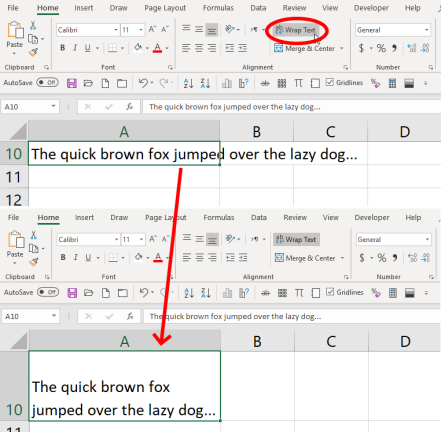Screen dimensions: 441x432
Task: Click the red Font Color icon in the top ribbon
Action: pyautogui.click(x=157, y=48)
